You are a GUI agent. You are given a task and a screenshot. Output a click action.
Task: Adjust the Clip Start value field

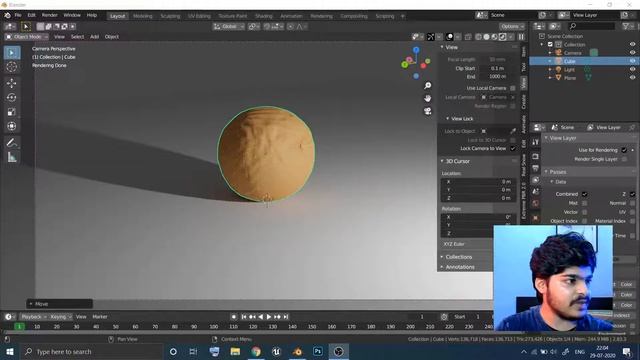coord(497,68)
